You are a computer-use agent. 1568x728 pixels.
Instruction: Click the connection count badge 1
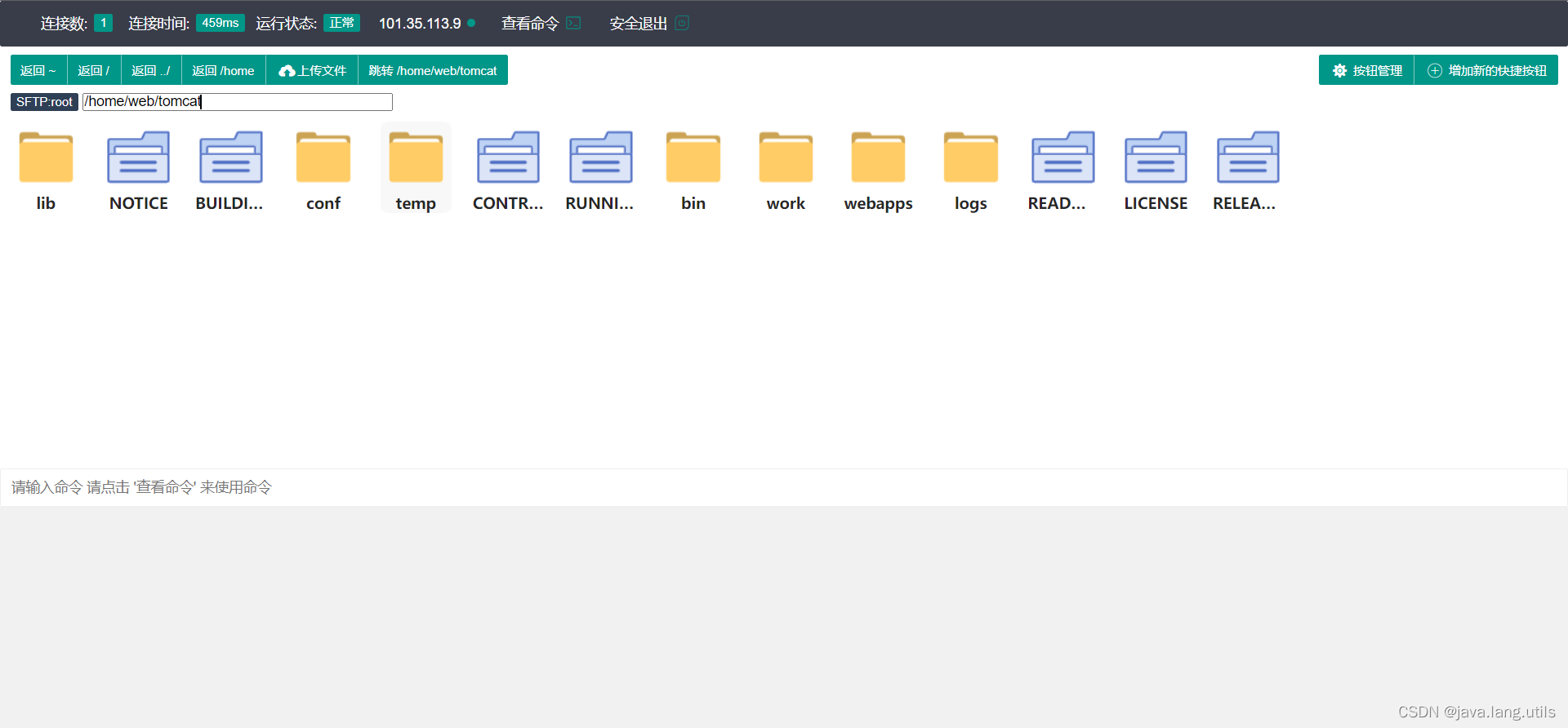coord(103,23)
